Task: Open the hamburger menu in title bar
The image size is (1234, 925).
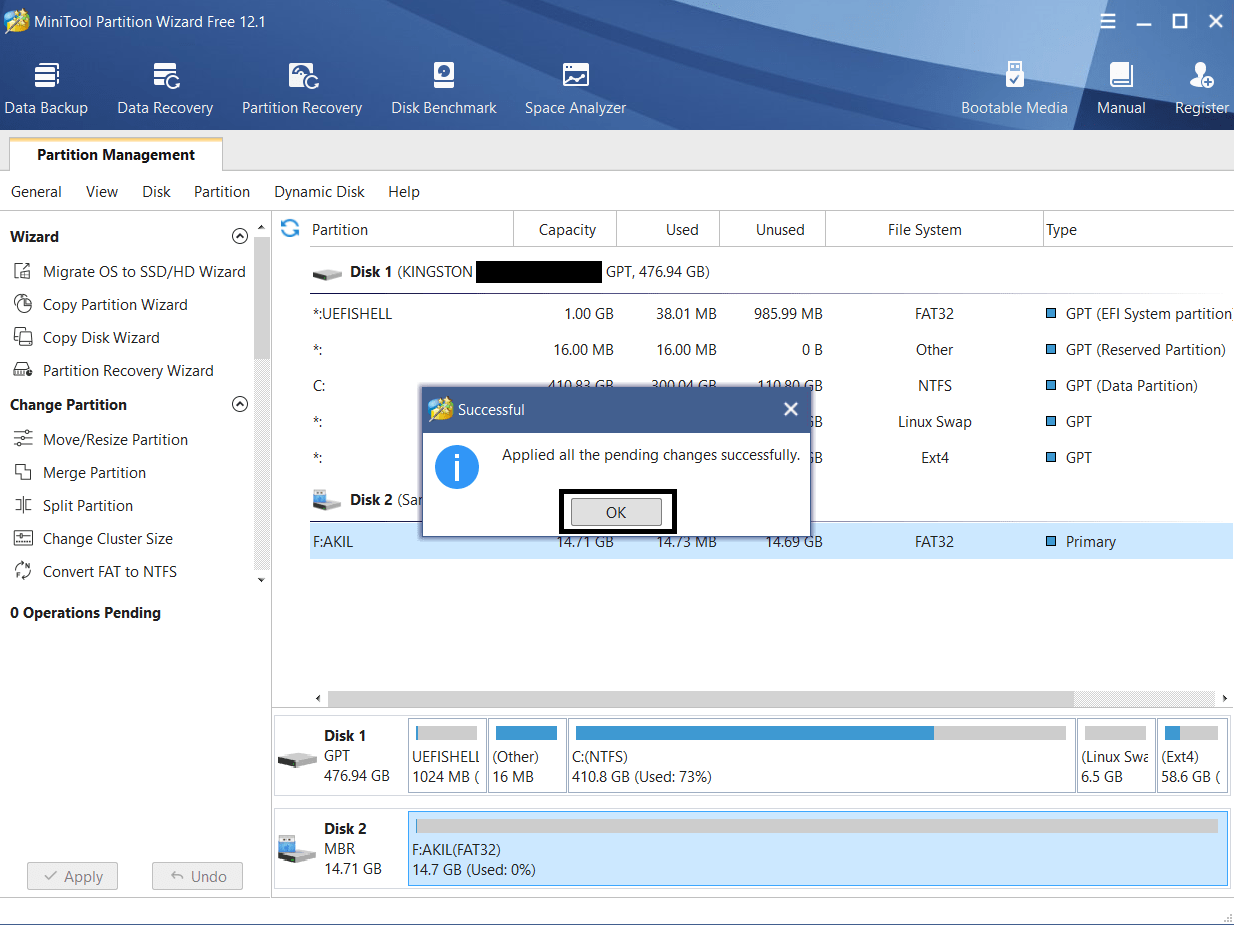Action: (x=1108, y=21)
